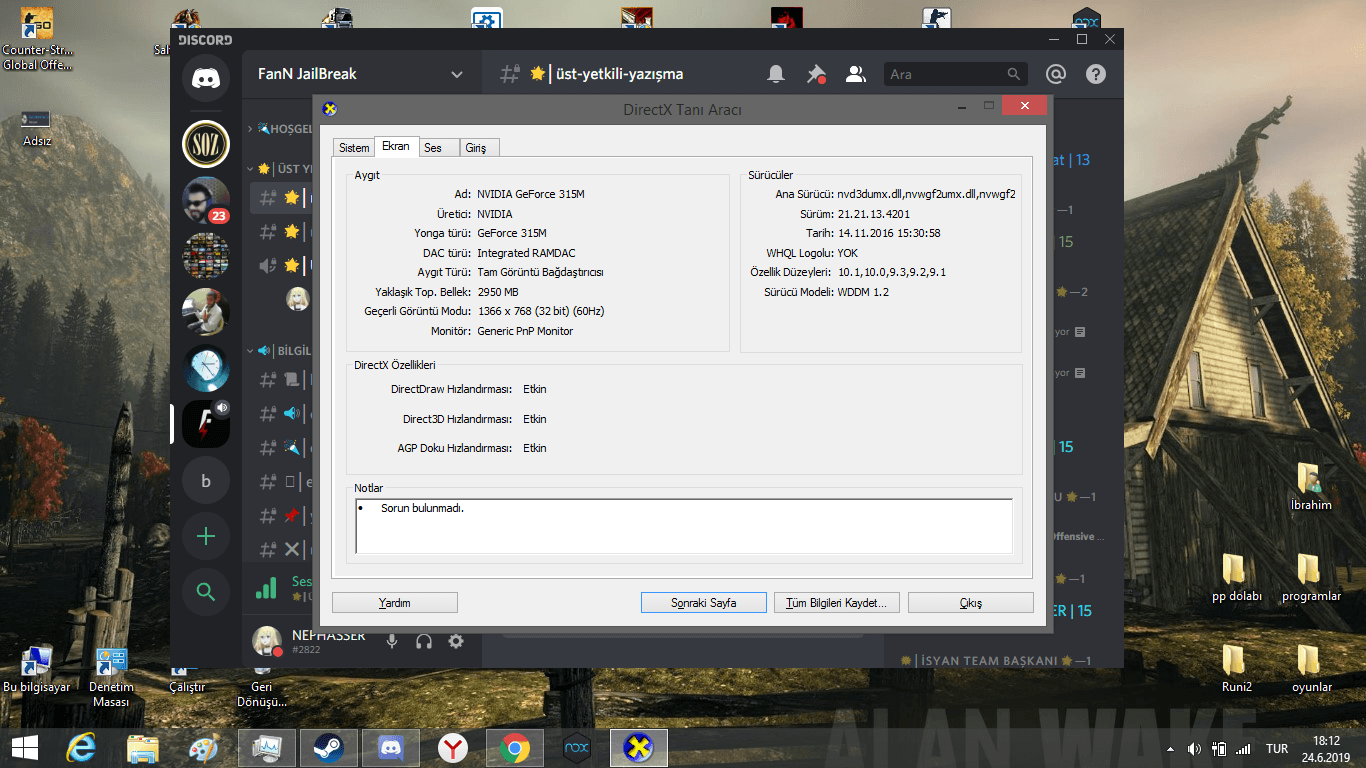Select Counter-Strike Global Offensive desktop shortcut
The width and height of the screenshot is (1366, 768).
37,40
